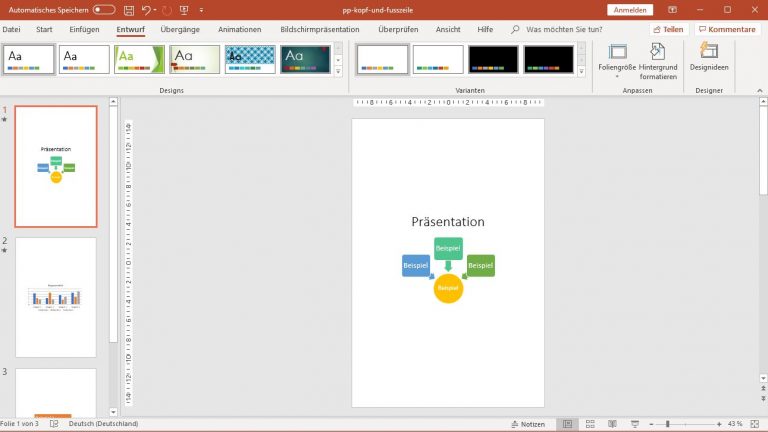768x432 pixels.
Task: Toggle the Notizen pane
Action: pos(528,424)
